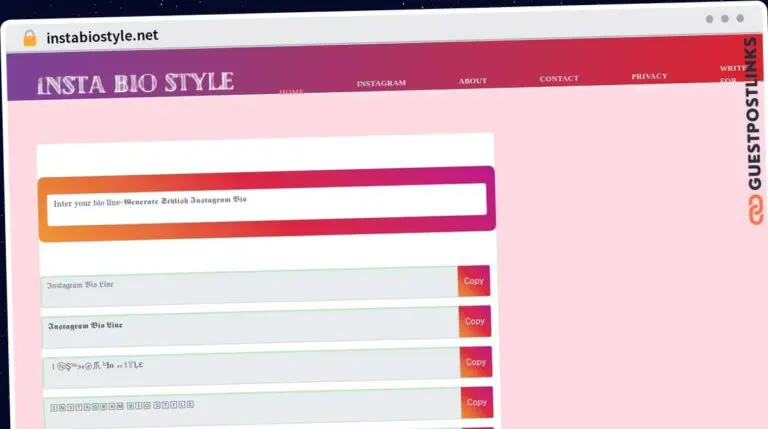The height and width of the screenshot is (429, 768).
Task: Go to the About page
Action: click(x=473, y=81)
